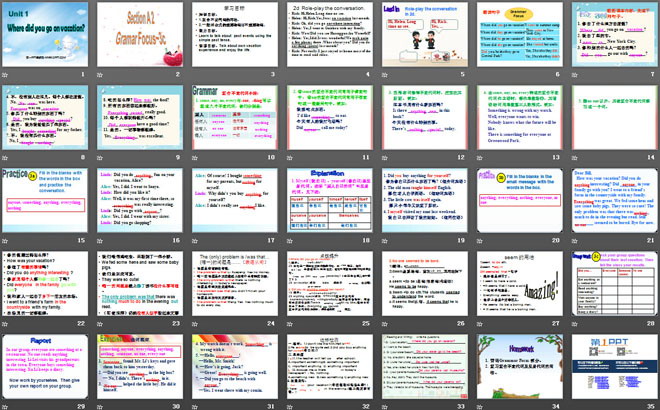Click the animation star under slide 1
660x410 pixels.
coord(5,75)
